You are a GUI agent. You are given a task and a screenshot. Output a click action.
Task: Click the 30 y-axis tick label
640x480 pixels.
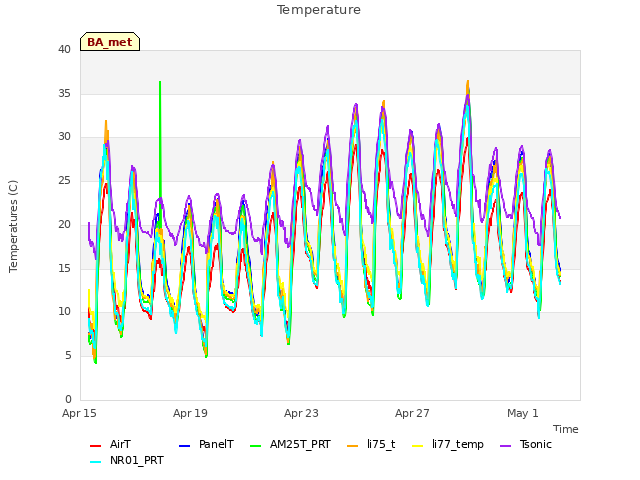64,137
